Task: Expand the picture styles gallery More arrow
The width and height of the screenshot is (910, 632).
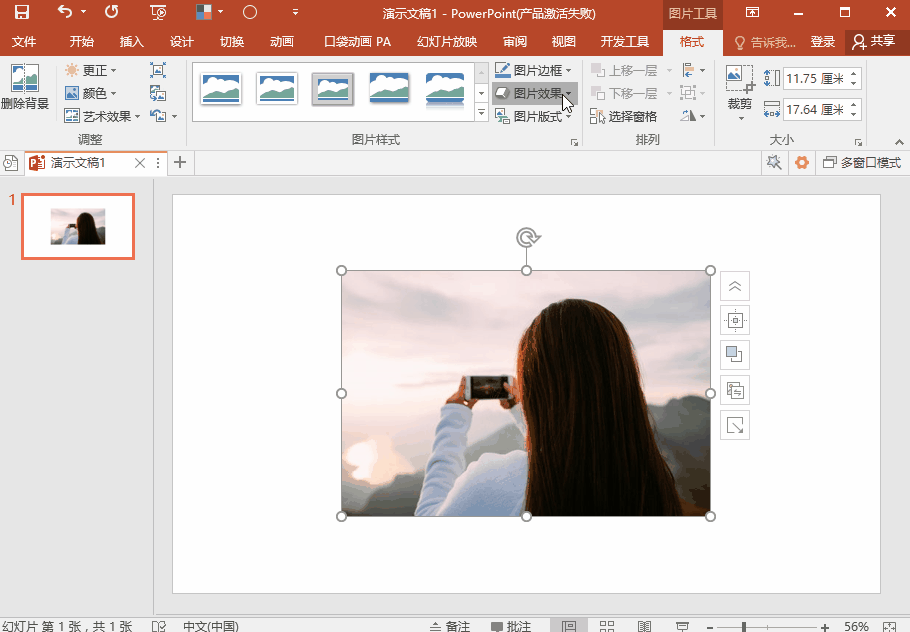Action: click(481, 113)
